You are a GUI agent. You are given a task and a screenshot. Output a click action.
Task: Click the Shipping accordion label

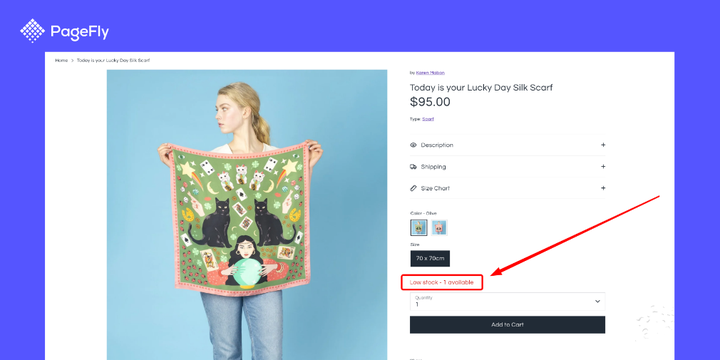pos(433,167)
